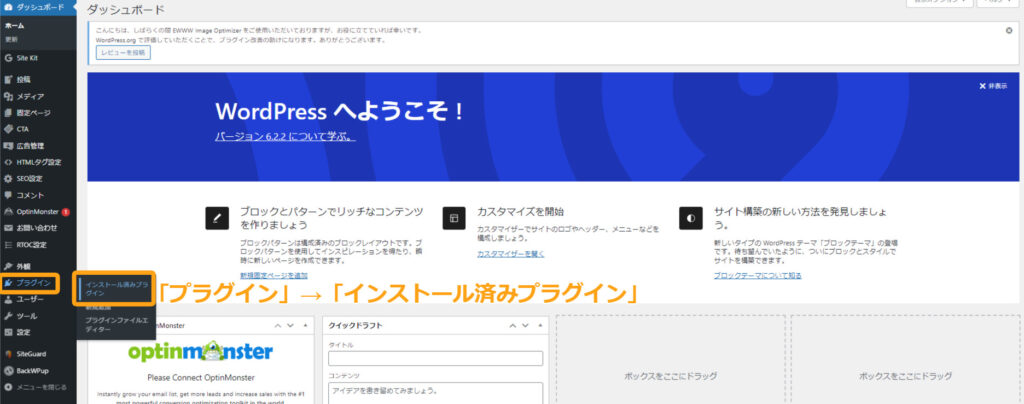Image resolution: width=1024 pixels, height=404 pixels.
Task: Open the 外観 appearance brush icon
Action: click(x=8, y=266)
